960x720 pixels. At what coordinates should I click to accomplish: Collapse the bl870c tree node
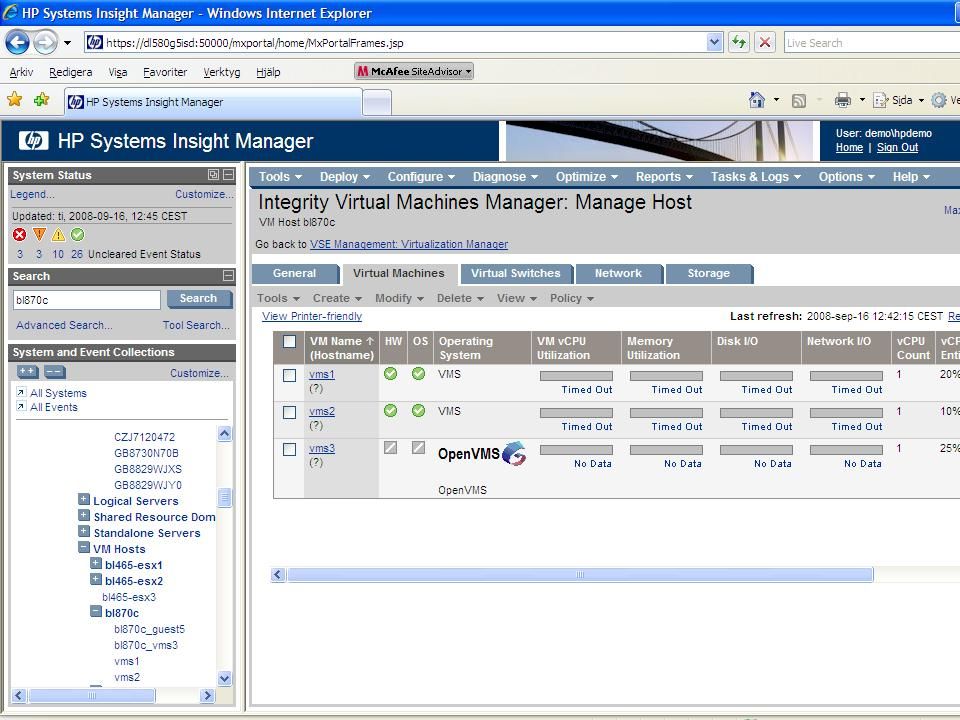click(x=96, y=611)
